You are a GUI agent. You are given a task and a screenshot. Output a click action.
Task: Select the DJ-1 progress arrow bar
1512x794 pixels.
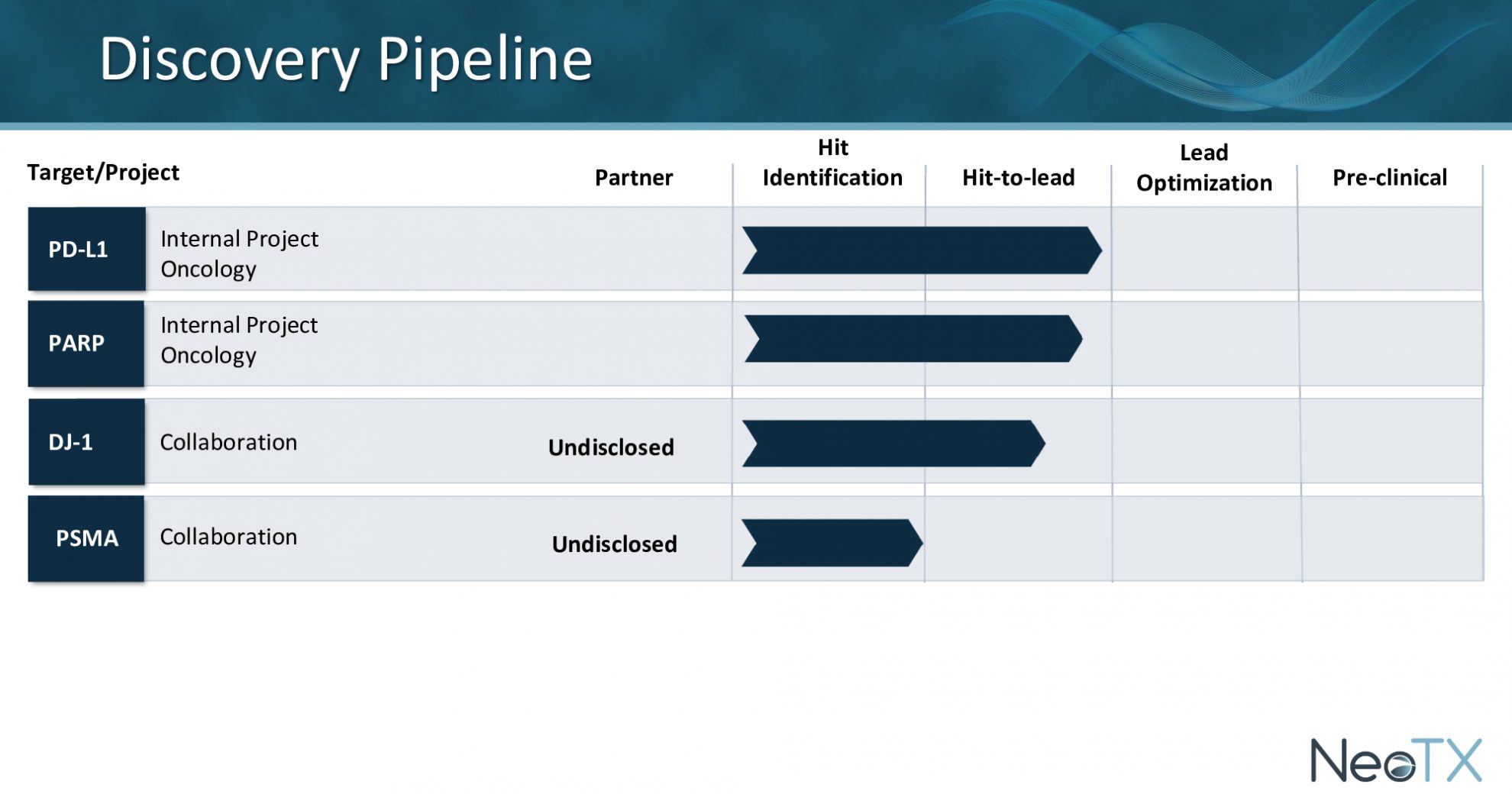tap(893, 444)
